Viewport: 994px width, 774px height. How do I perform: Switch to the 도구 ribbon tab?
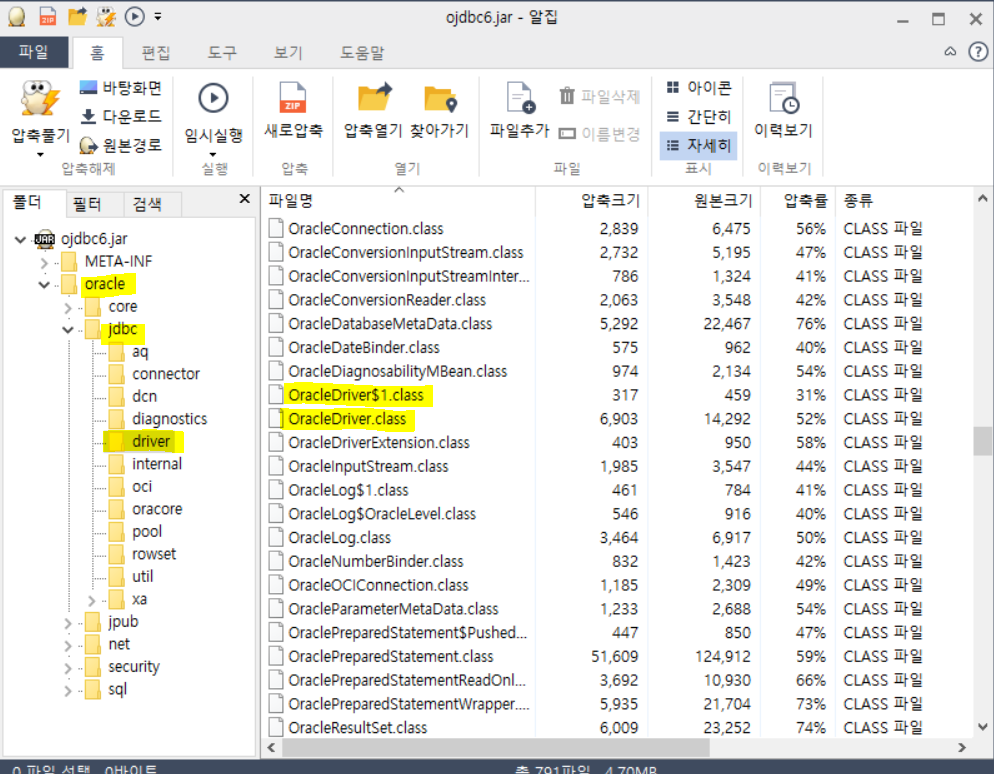point(221,52)
